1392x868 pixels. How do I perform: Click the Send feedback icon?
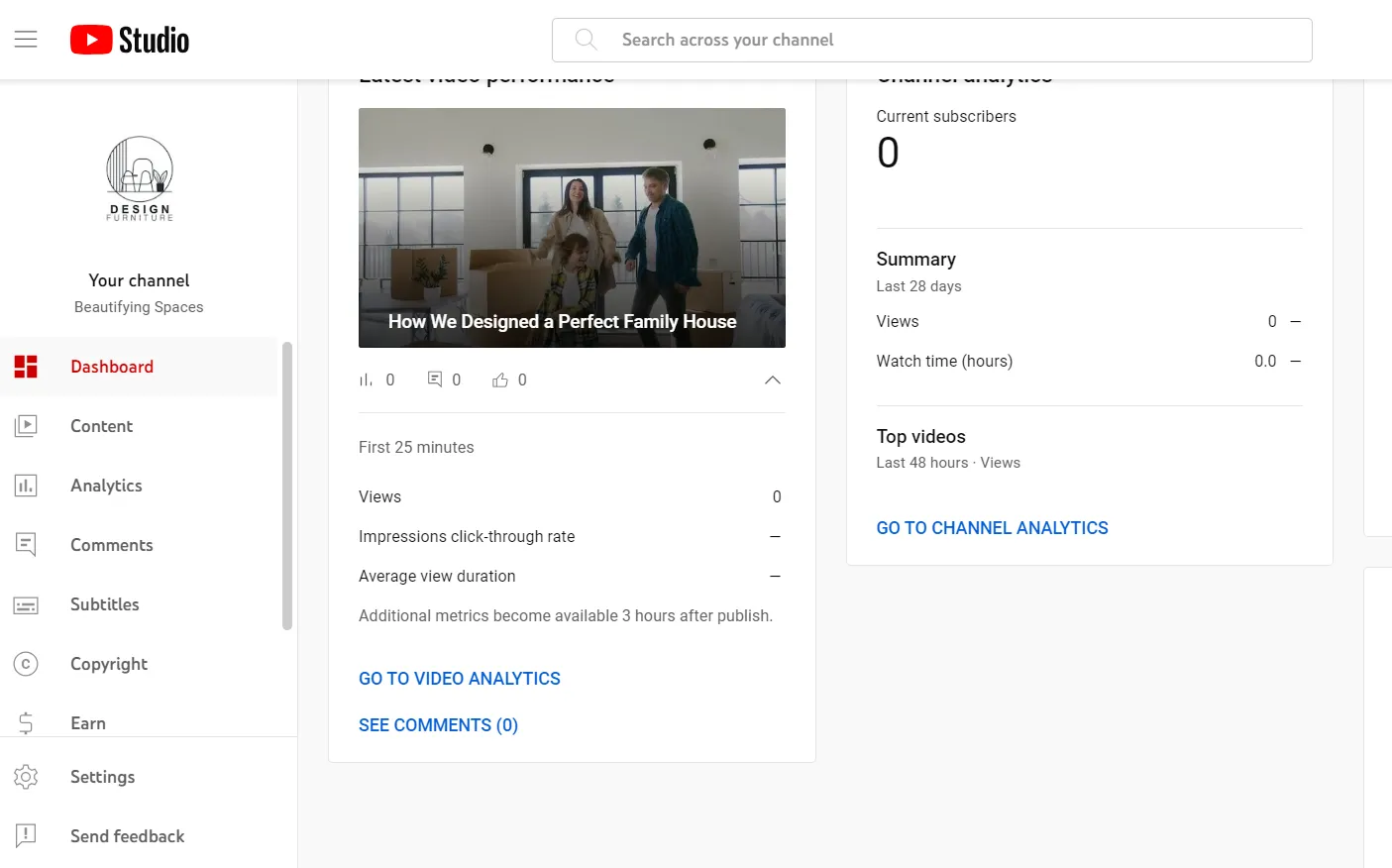[x=26, y=835]
